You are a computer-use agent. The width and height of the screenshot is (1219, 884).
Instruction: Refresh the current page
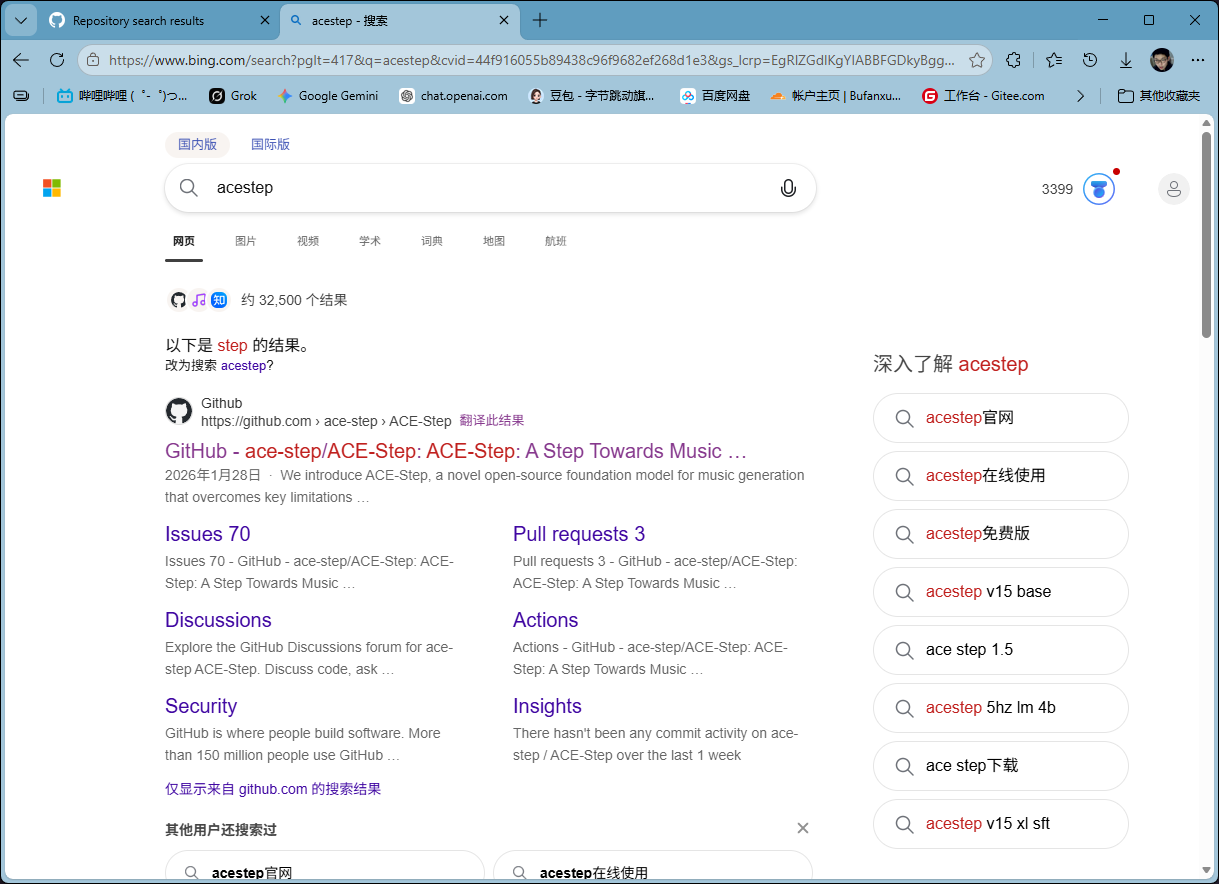(57, 60)
